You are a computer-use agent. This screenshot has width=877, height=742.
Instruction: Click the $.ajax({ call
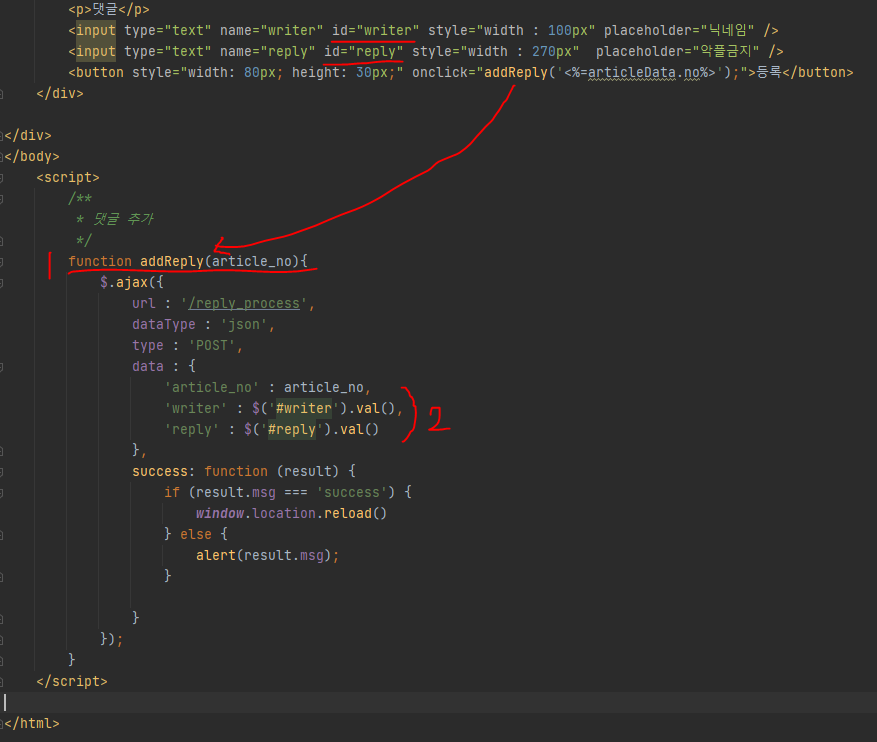[131, 282]
